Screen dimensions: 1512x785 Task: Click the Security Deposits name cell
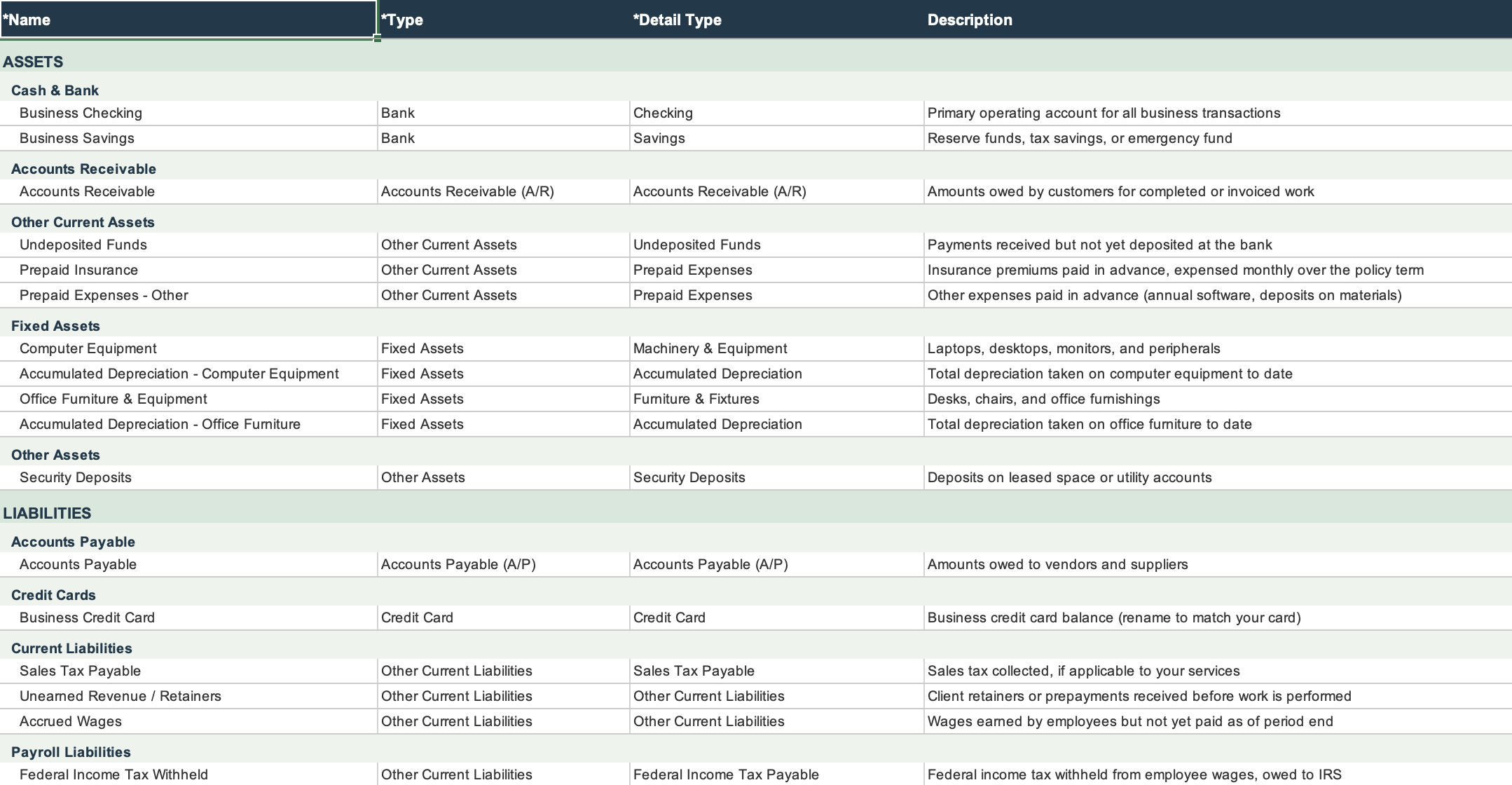(188, 477)
